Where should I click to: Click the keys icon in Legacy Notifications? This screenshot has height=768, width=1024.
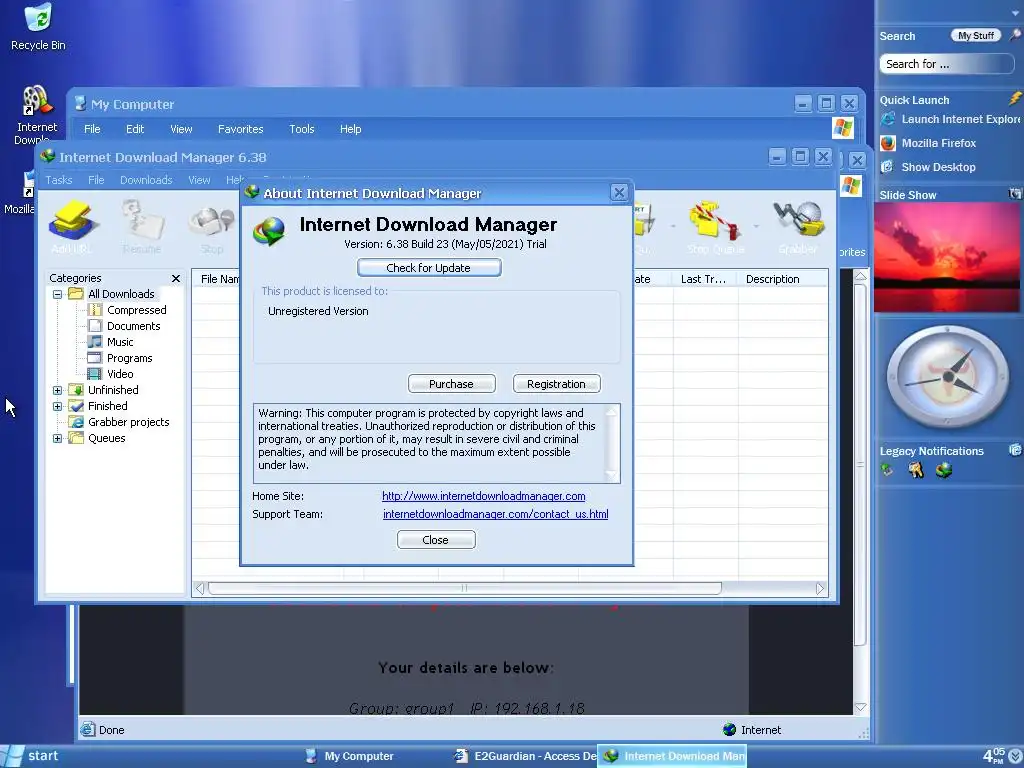916,470
